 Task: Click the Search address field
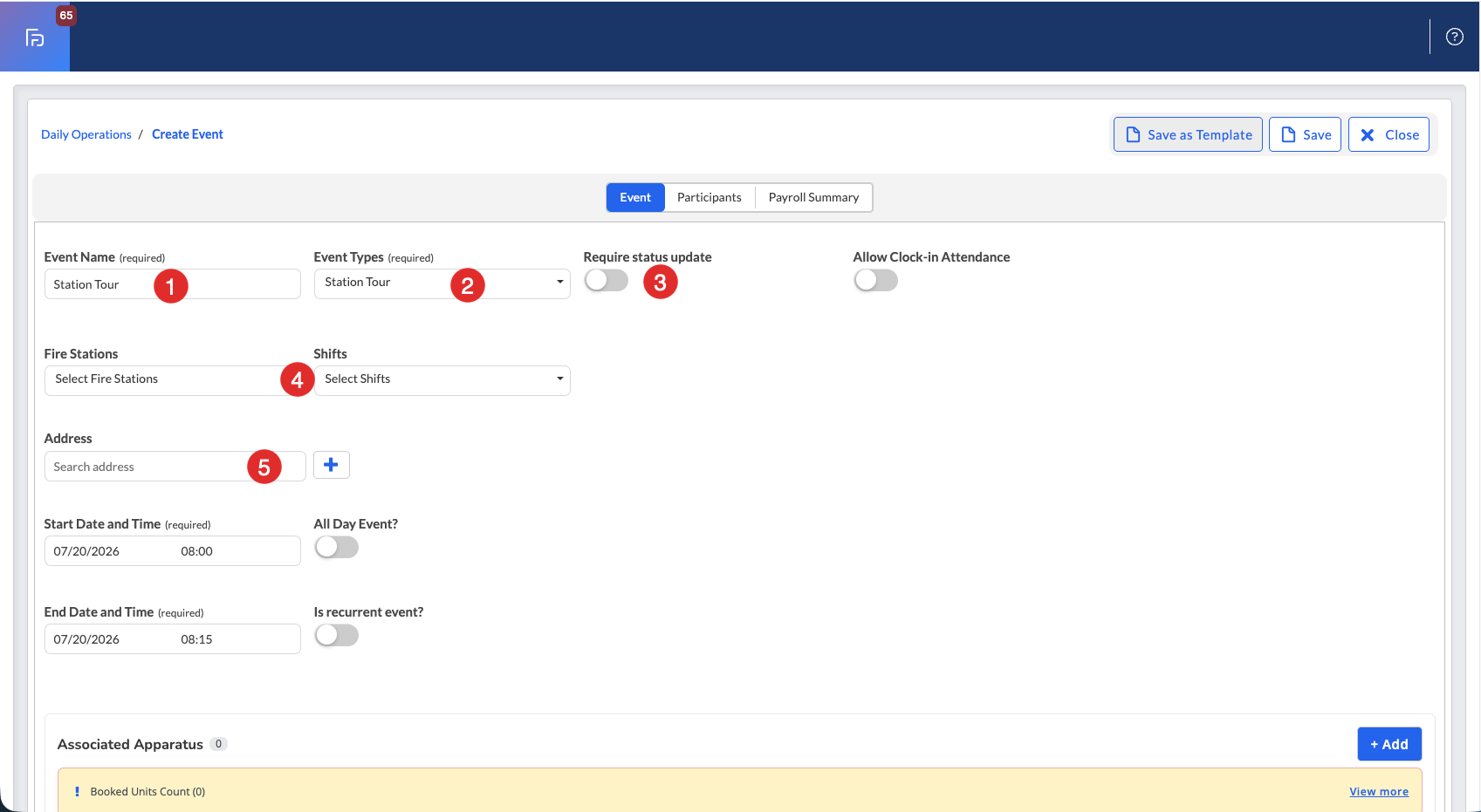pyautogui.click(x=175, y=467)
